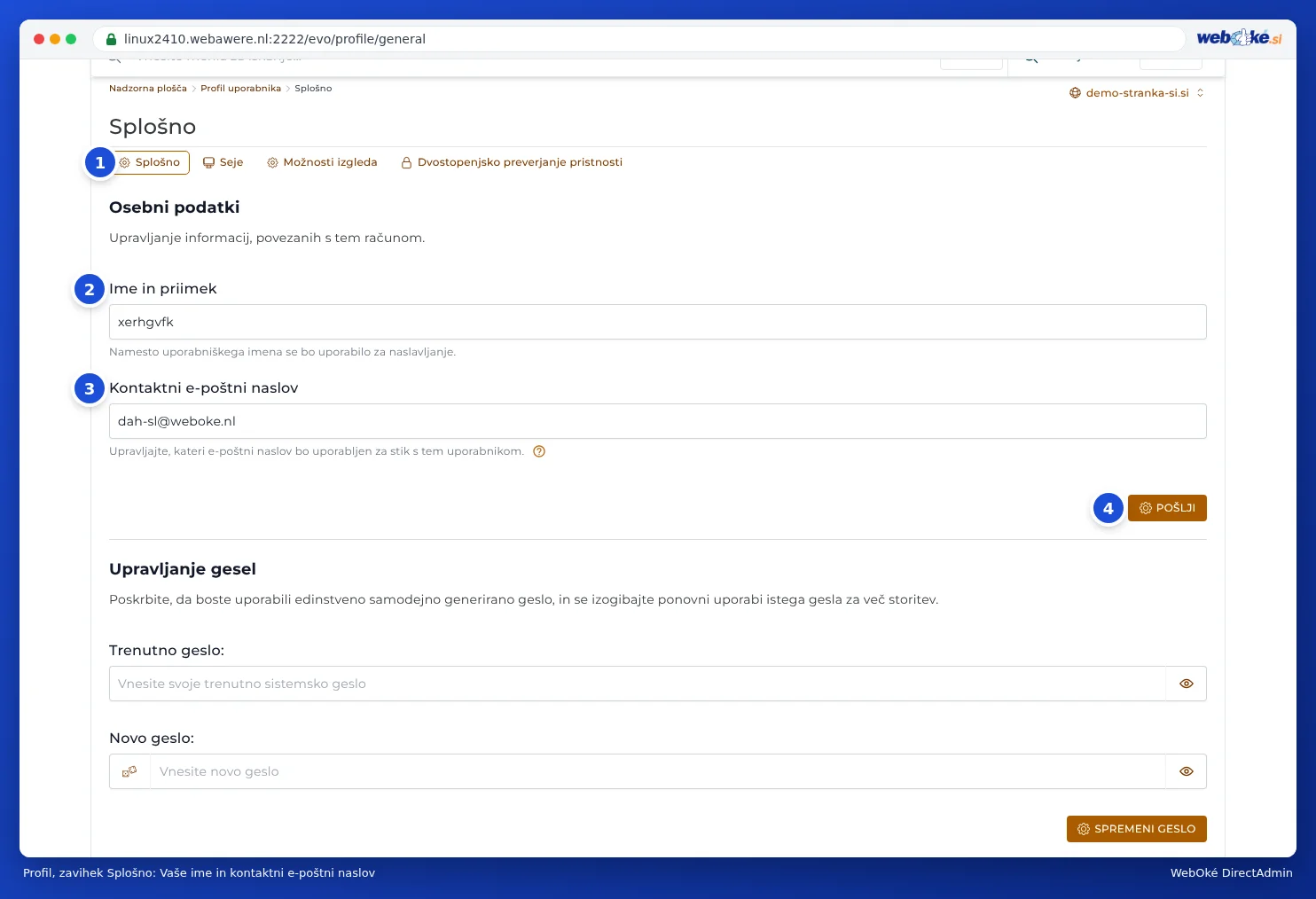Click the Nadzorna plošča breadcrumb link
The height and width of the screenshot is (899, 1316).
(148, 89)
